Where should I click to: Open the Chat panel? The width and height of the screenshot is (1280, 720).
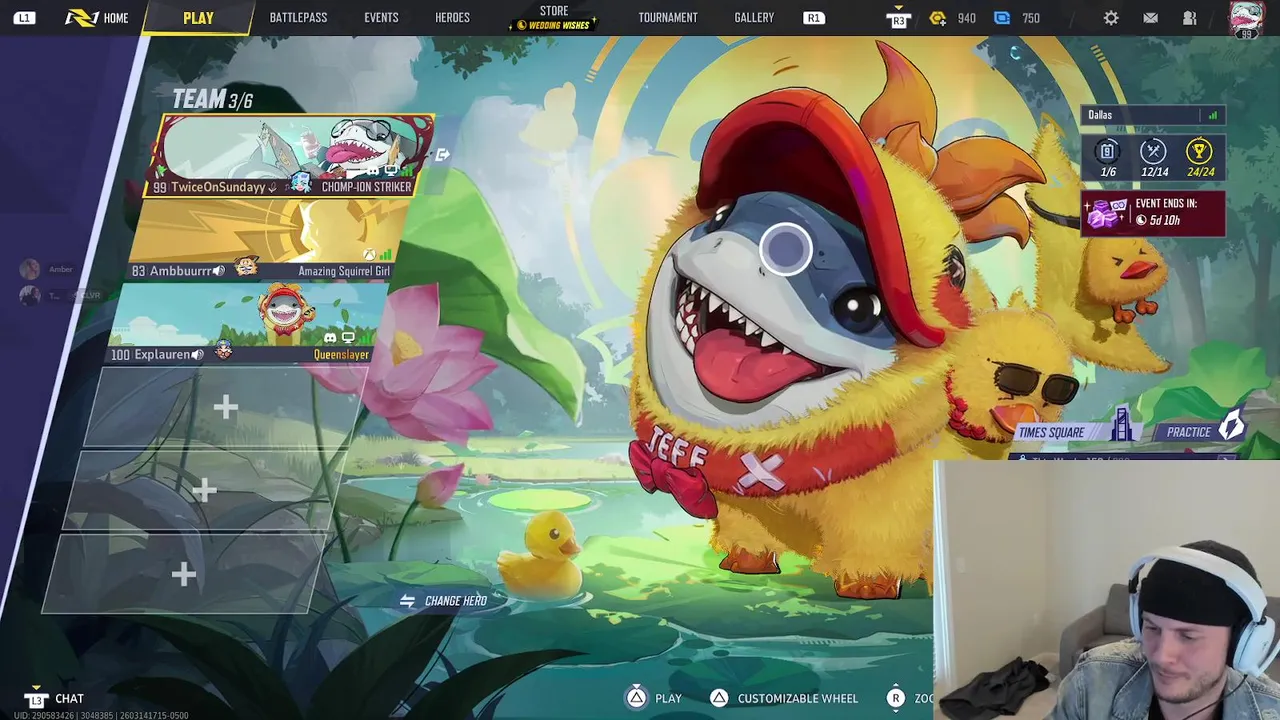[55, 699]
